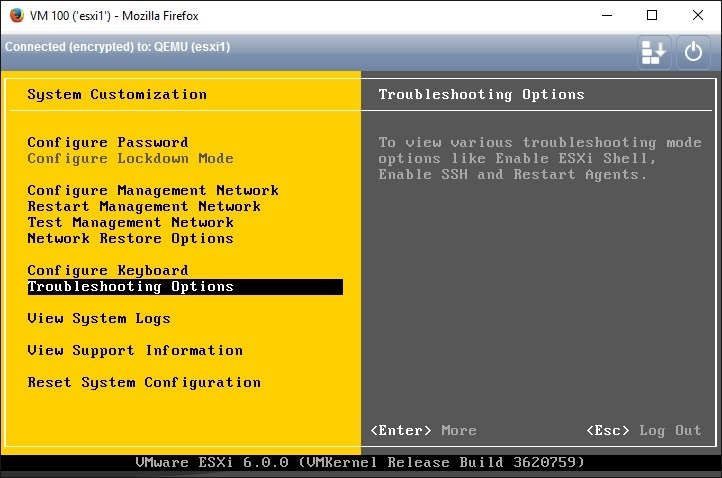
Task: Select Configure Keyboard entry
Action: 108,270
